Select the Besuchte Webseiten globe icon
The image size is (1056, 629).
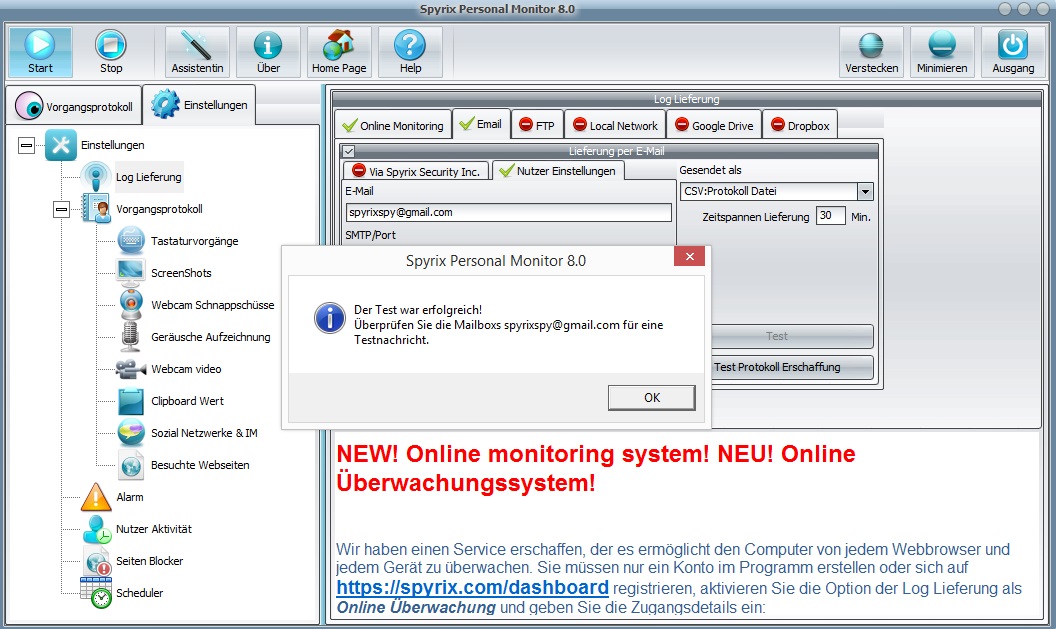pos(131,465)
